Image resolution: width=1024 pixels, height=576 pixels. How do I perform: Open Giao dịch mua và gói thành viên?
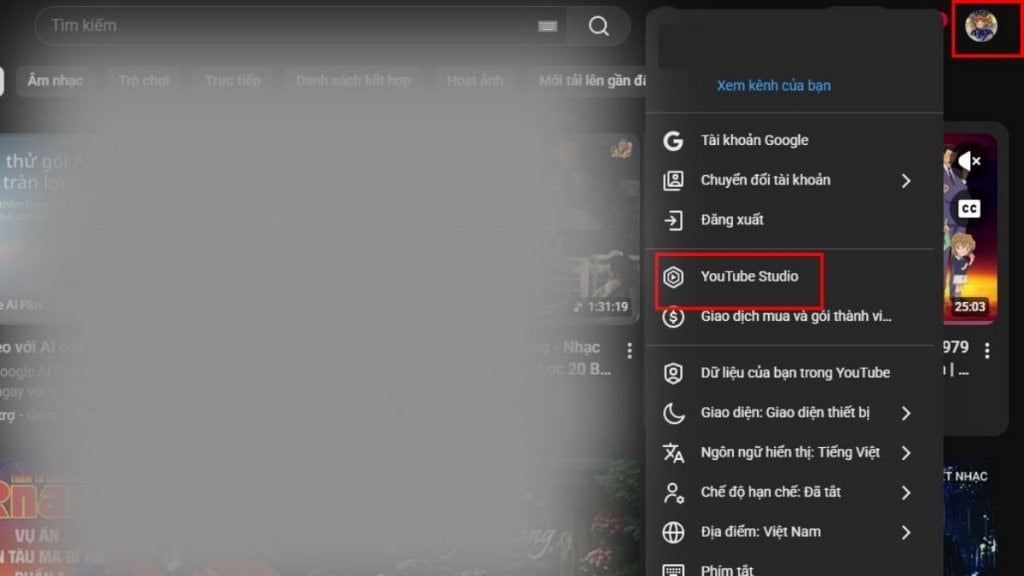tap(793, 316)
